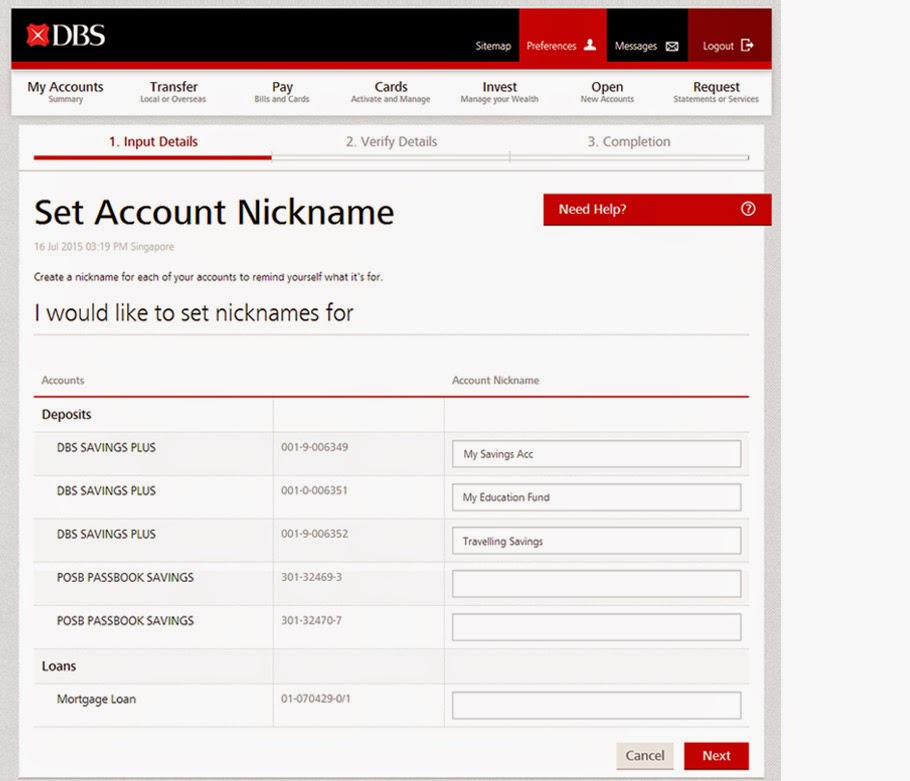Click the Accounts column header
910x781 pixels.
point(63,381)
